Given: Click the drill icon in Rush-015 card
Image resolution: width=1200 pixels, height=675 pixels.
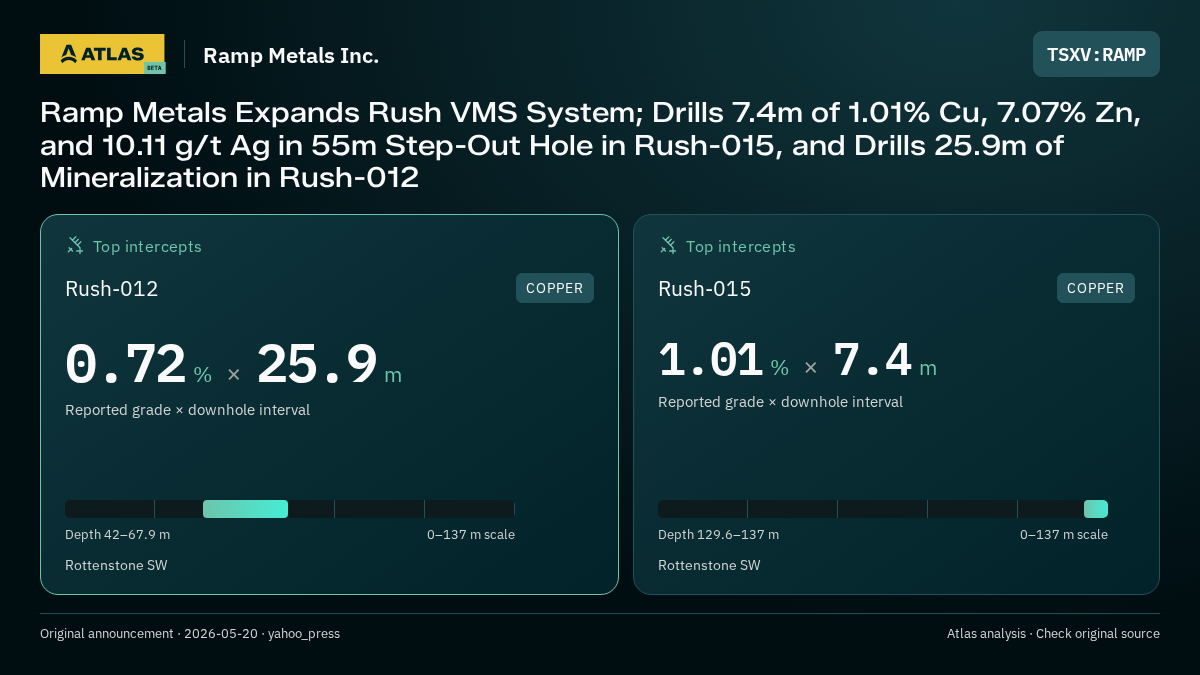Looking at the screenshot, I should (x=668, y=245).
